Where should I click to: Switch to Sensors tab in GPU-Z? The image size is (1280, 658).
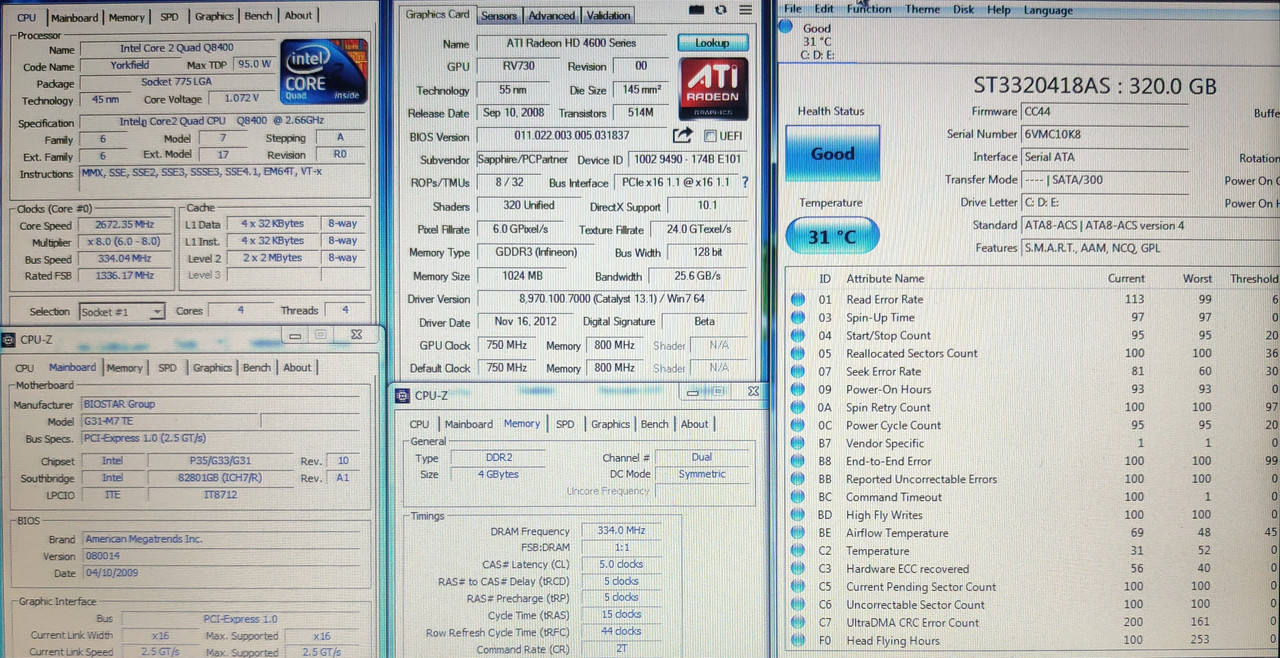click(499, 15)
